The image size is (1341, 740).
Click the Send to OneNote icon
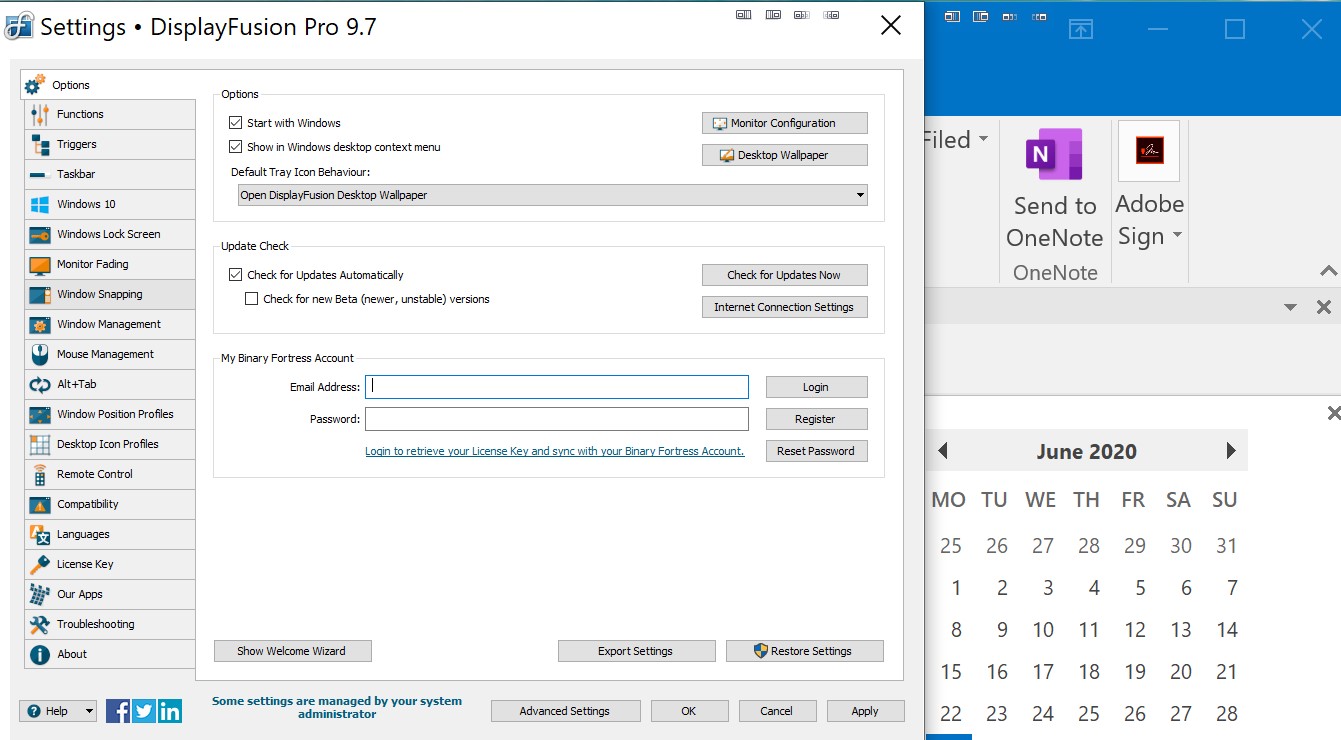[x=1054, y=156]
